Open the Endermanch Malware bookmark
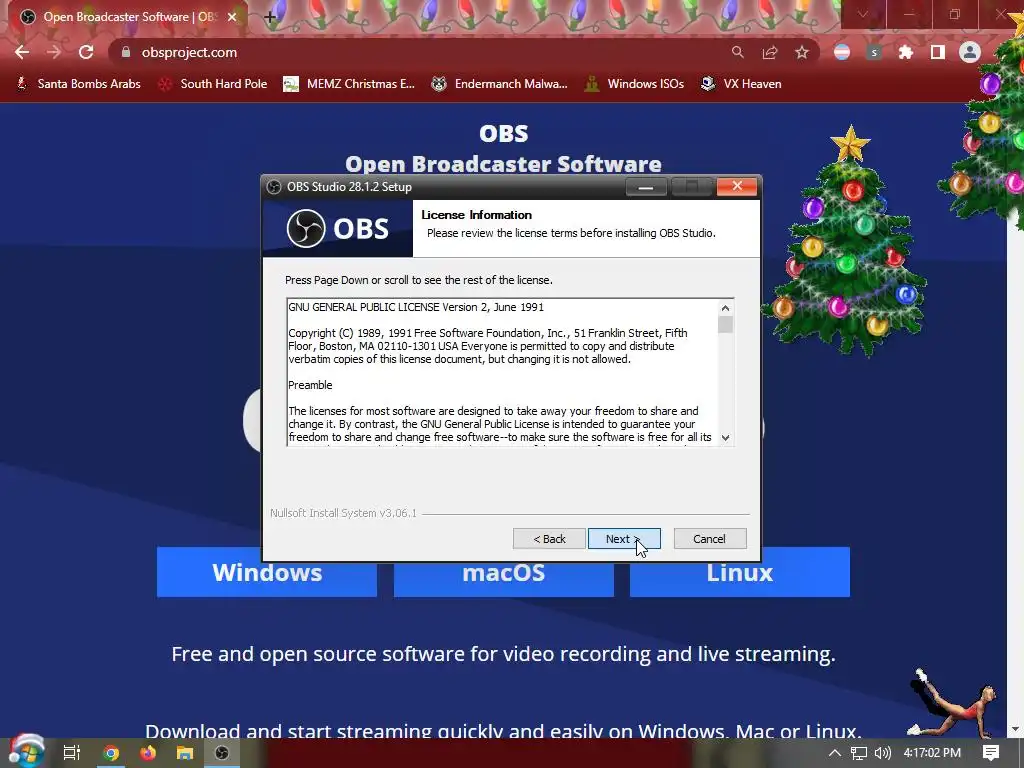 pos(500,84)
